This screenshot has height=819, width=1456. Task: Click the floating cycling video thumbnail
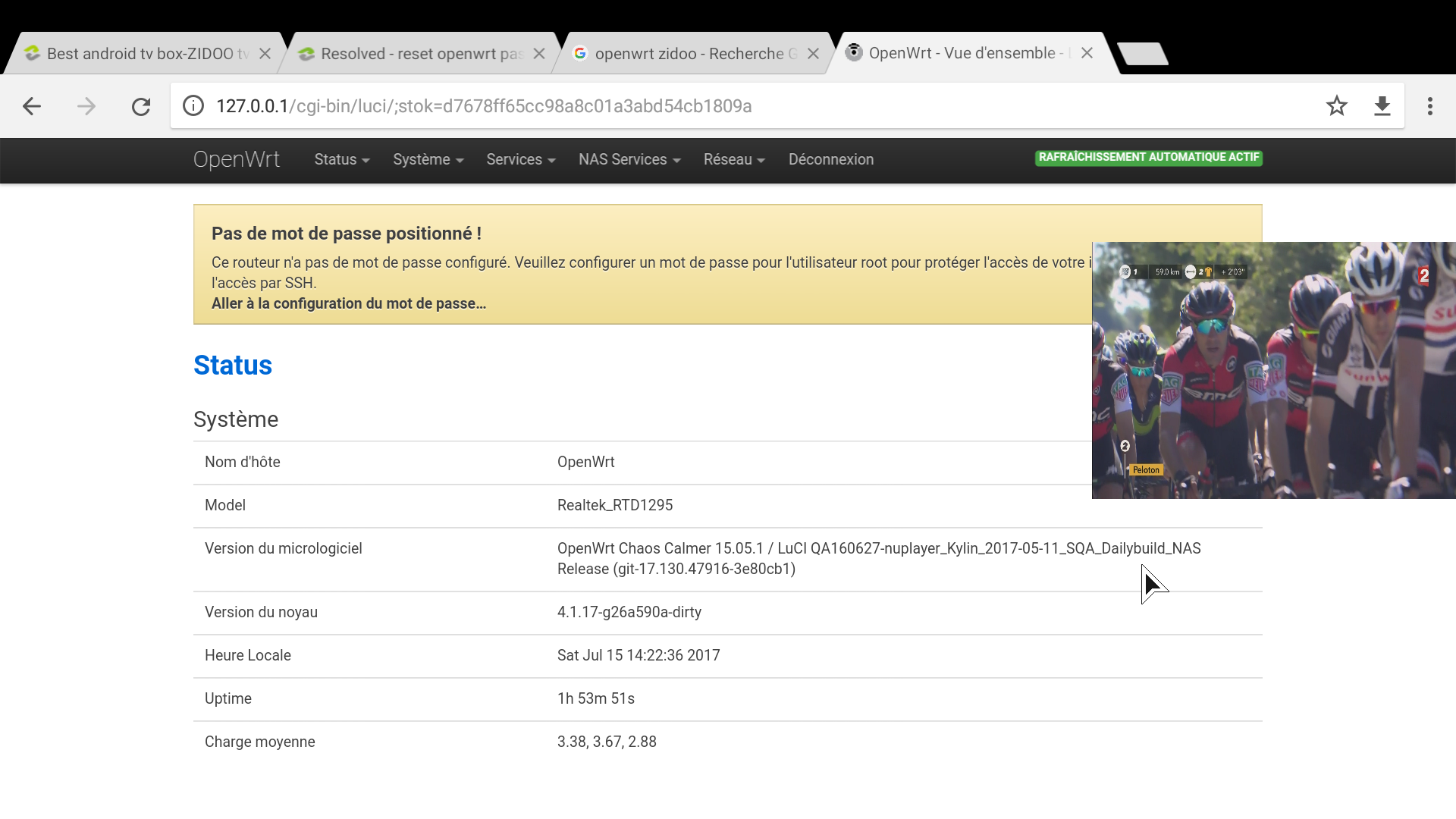(x=1273, y=370)
